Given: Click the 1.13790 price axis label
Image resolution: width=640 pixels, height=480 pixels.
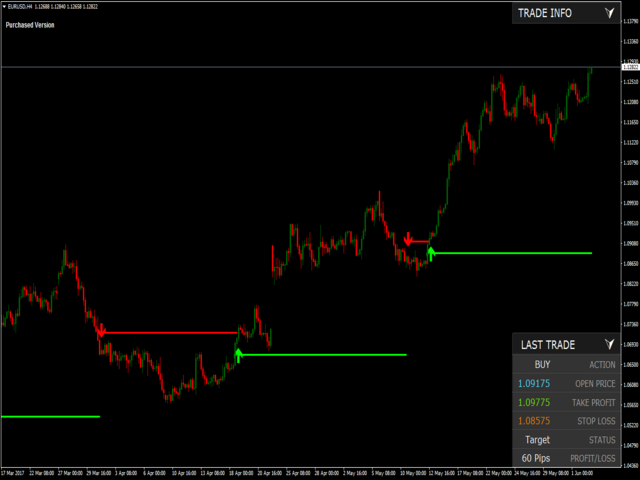Looking at the screenshot, I should tap(631, 21).
